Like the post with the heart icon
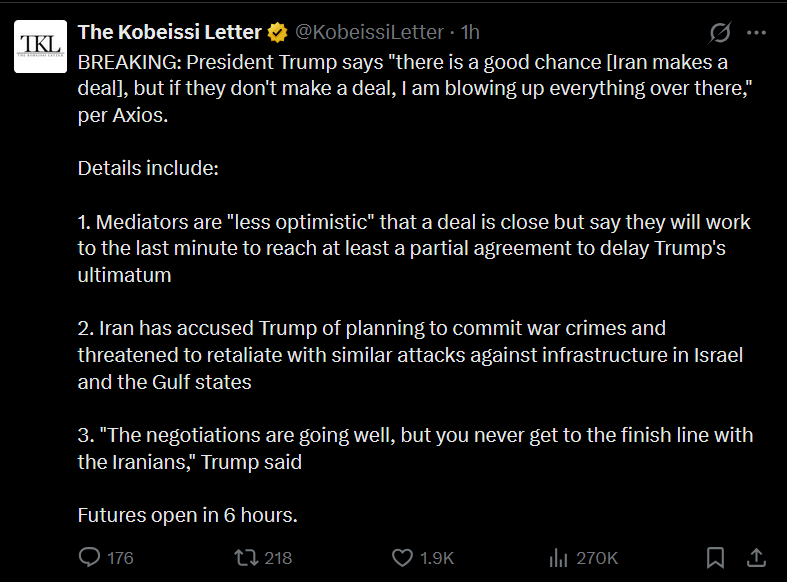787x582 pixels. tap(402, 557)
